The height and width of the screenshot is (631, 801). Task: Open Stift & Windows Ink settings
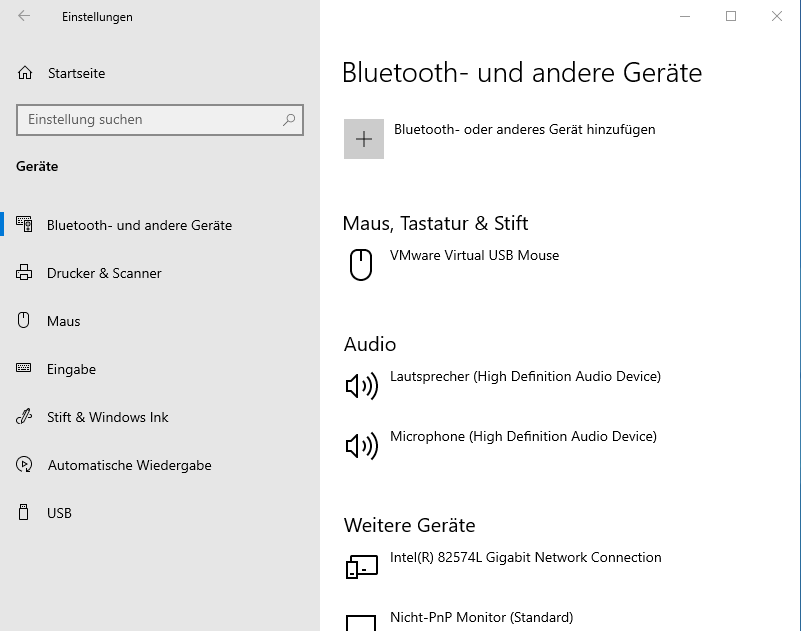107,417
